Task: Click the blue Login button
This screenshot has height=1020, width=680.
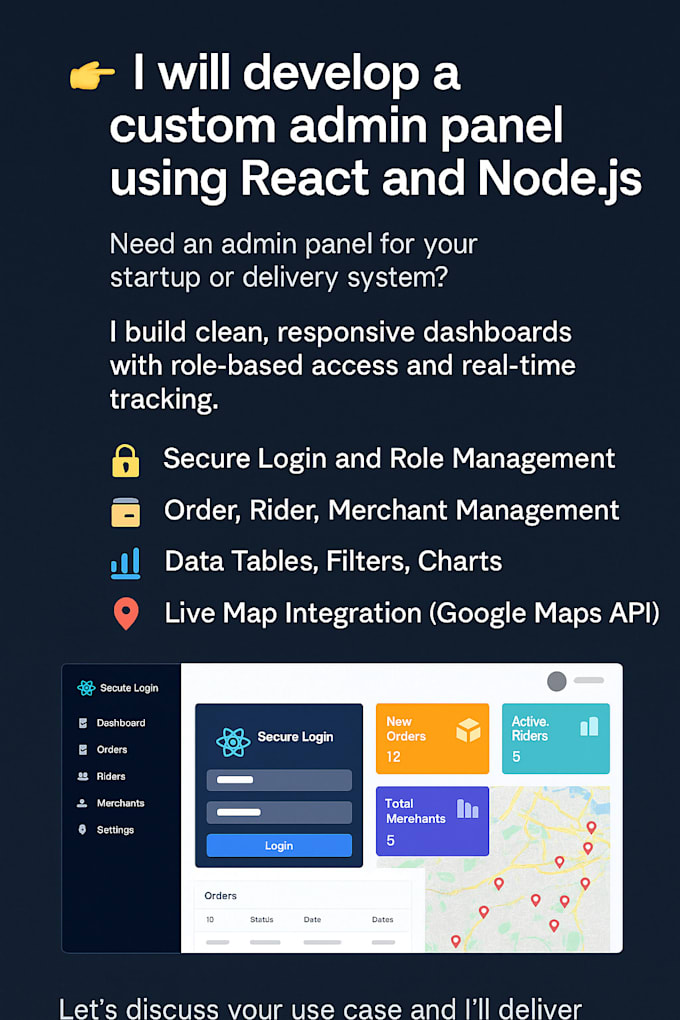Action: coord(279,845)
